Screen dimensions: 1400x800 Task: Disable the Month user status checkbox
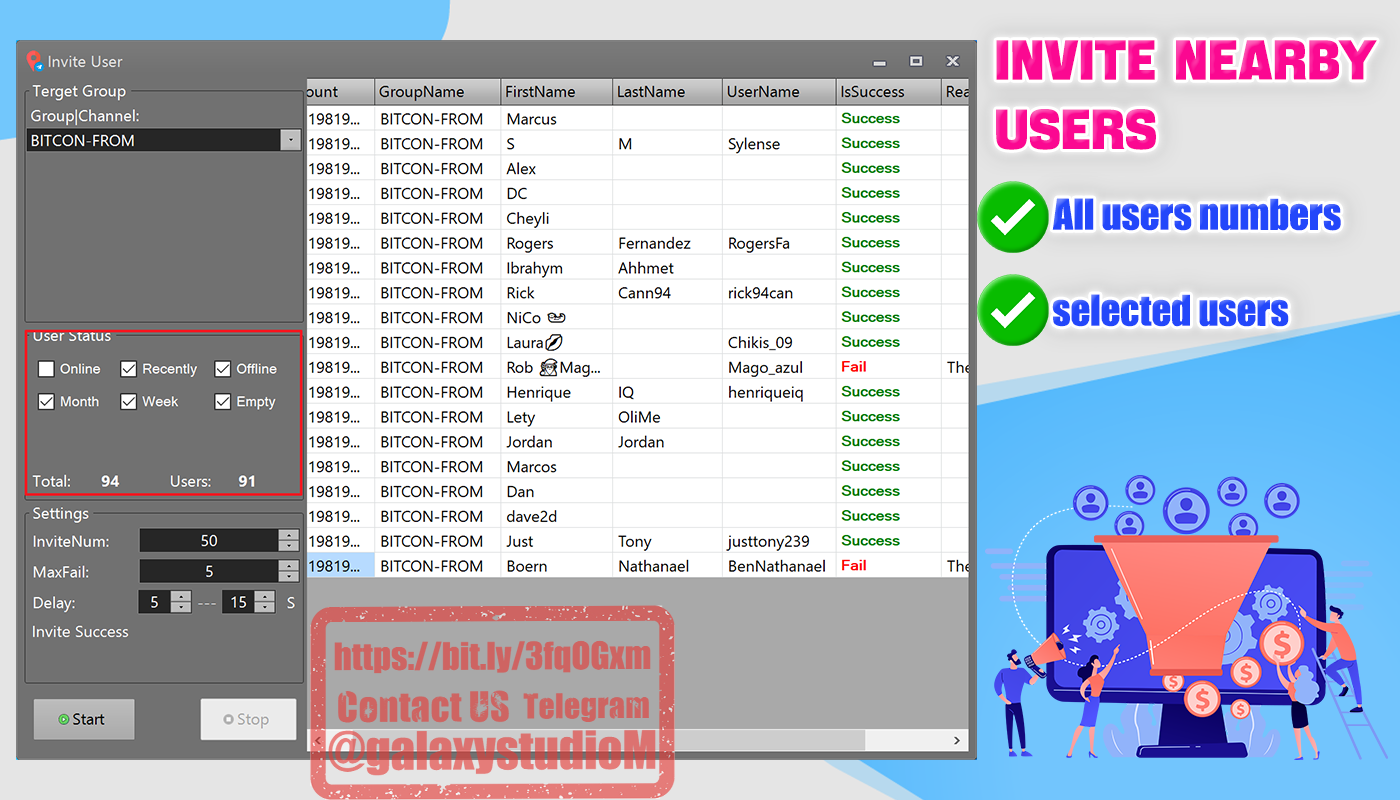click(46, 401)
